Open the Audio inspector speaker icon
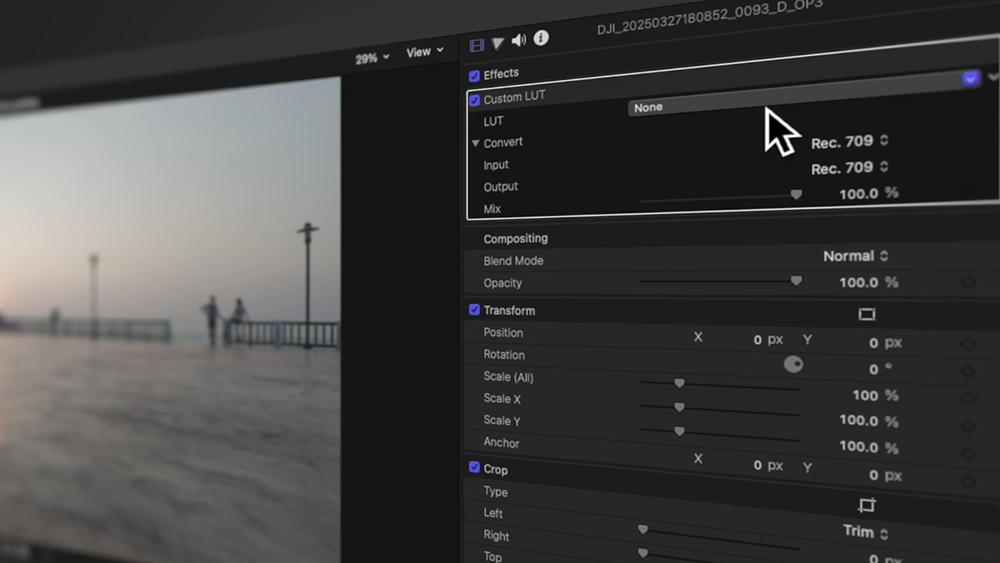This screenshot has height=563, width=1000. click(x=519, y=40)
